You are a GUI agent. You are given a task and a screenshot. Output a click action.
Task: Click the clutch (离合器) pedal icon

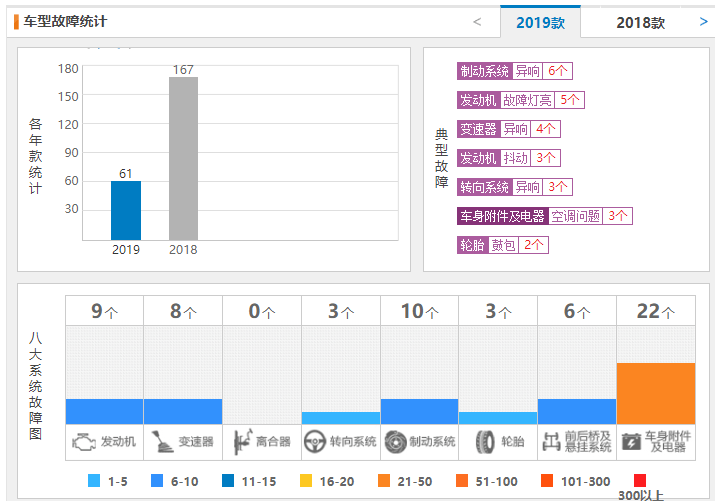click(x=243, y=441)
